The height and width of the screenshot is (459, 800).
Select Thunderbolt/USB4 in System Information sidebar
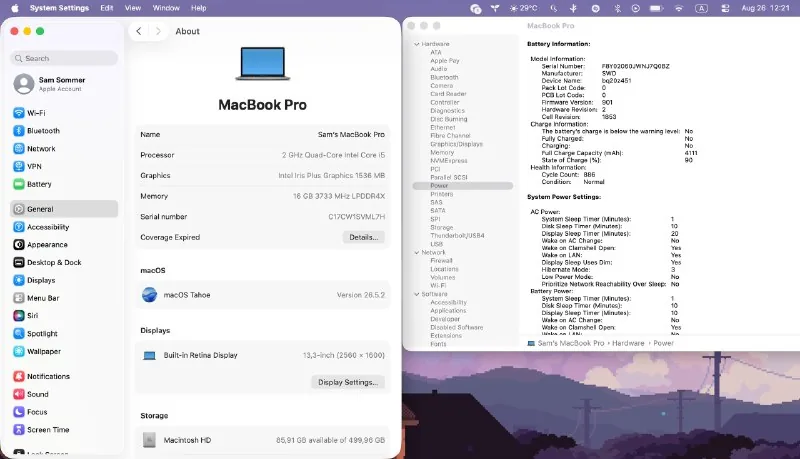[457, 236]
